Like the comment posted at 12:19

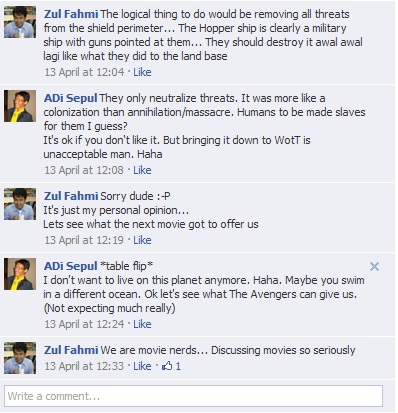pyautogui.click(x=142, y=240)
